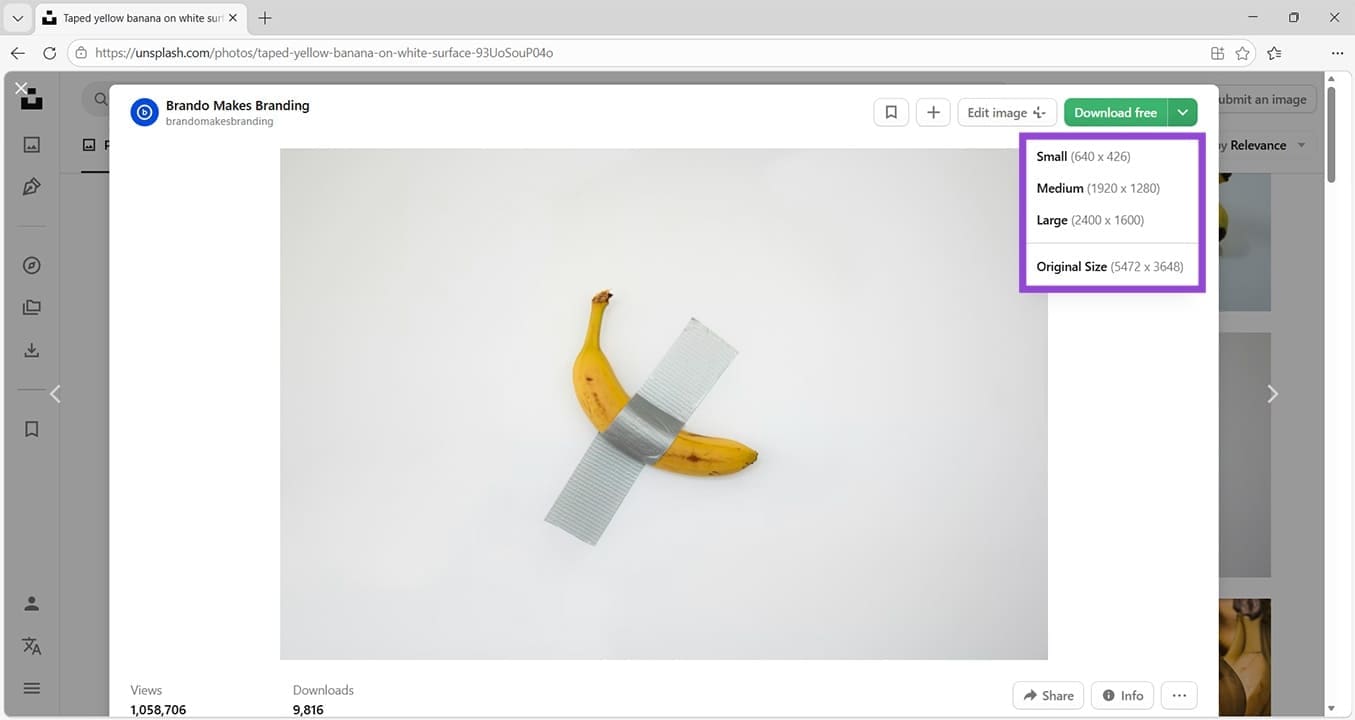Click the Share button
The image size is (1355, 720).
[x=1048, y=695]
